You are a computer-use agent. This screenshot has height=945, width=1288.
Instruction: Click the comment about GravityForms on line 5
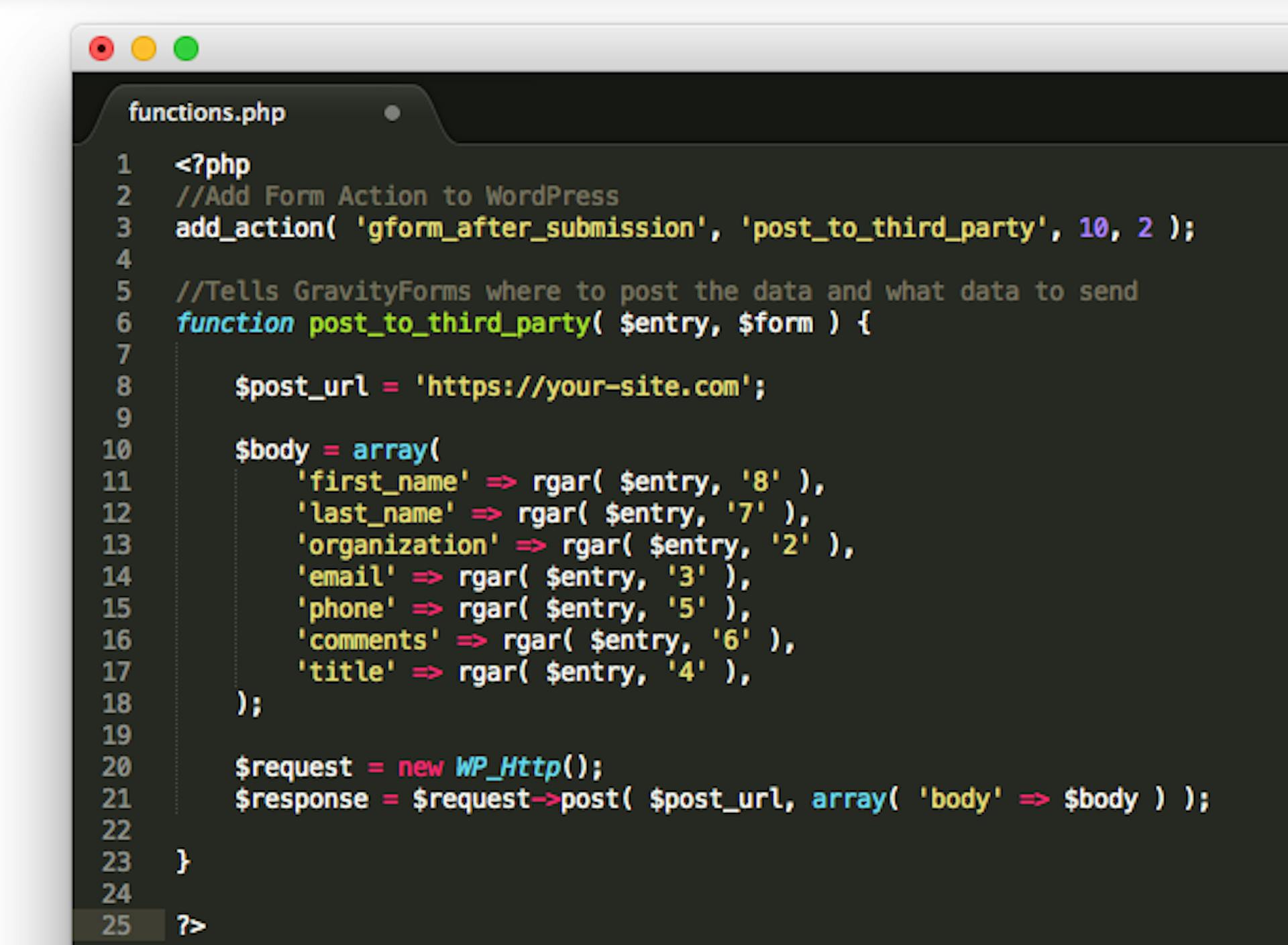coord(657,292)
